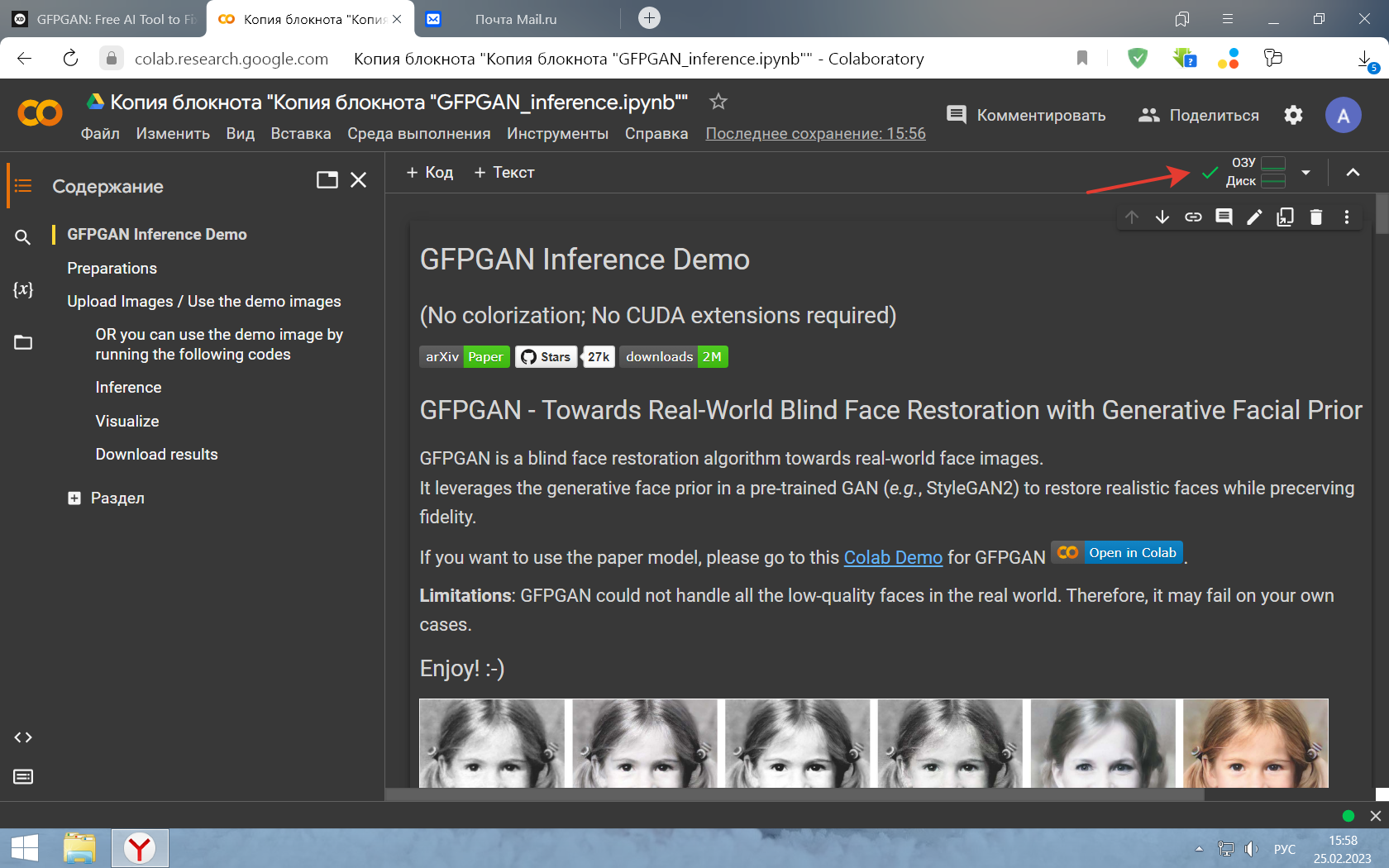This screenshot has width=1389, height=868.
Task: Open the Colab home logo
Action: tap(40, 112)
